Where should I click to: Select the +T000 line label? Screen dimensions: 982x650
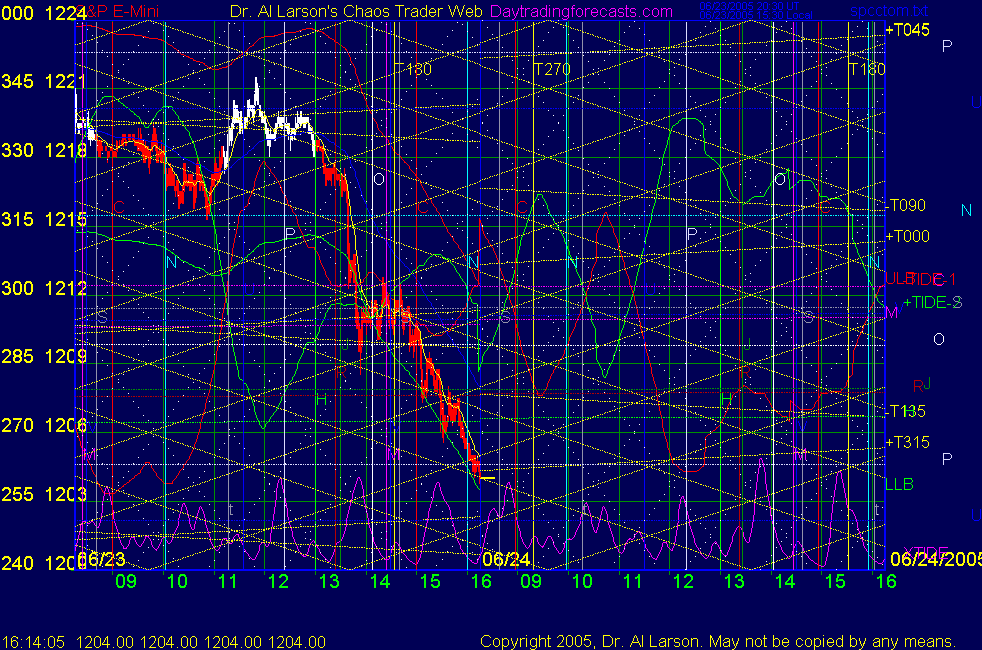(907, 236)
